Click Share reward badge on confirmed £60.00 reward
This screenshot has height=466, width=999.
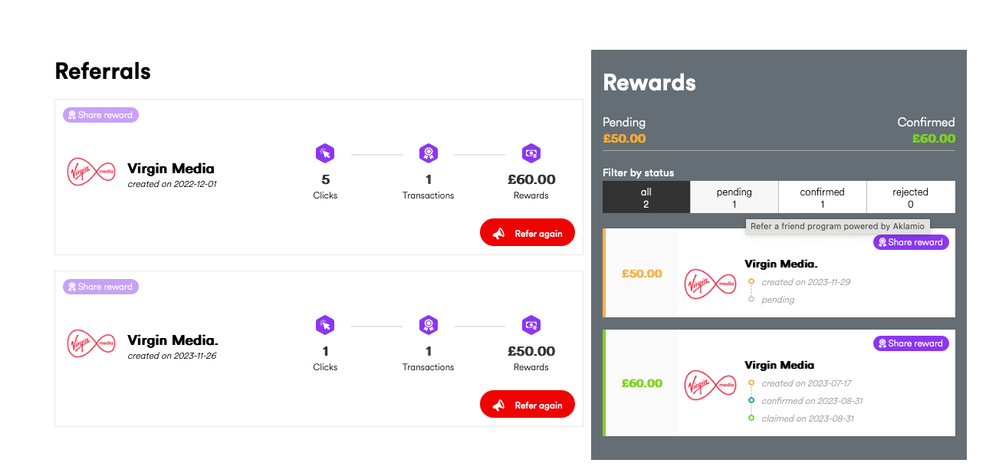coord(911,344)
